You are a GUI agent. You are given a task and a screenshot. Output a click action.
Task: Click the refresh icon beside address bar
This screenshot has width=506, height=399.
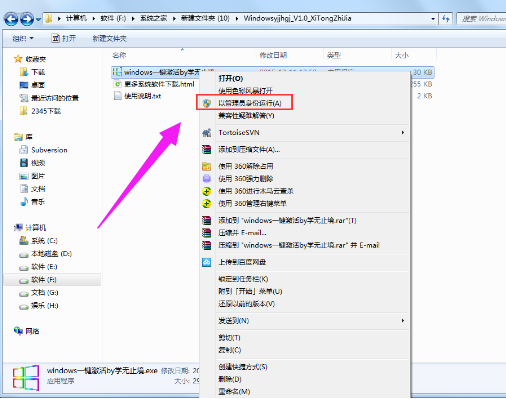point(446,19)
